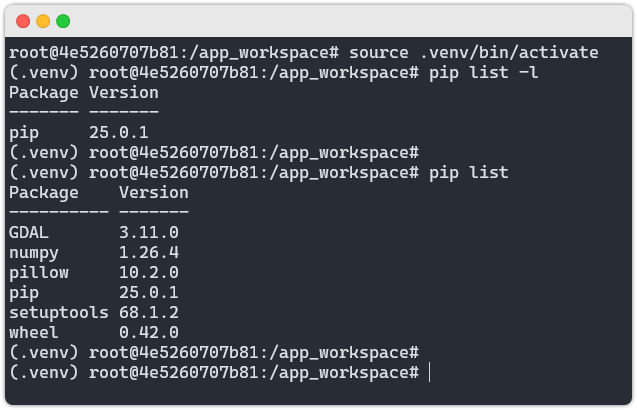Click wheel version 0.42.0
637x410 pixels.
pos(149,332)
